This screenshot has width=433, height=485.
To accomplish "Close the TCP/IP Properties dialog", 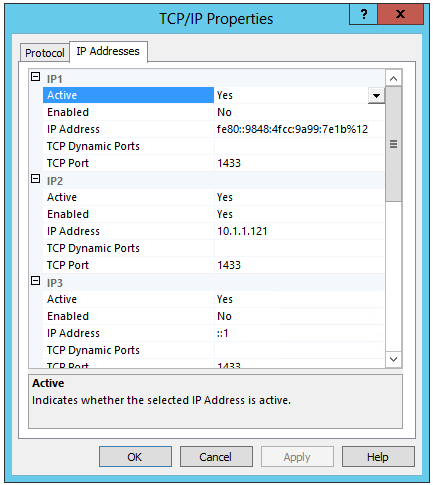I will click(401, 14).
